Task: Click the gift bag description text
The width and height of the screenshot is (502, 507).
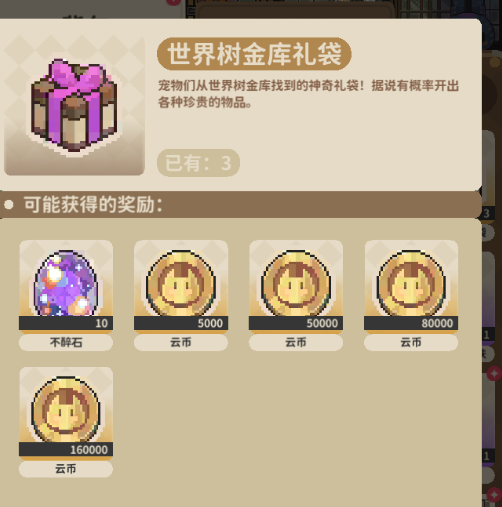Action: [308, 94]
